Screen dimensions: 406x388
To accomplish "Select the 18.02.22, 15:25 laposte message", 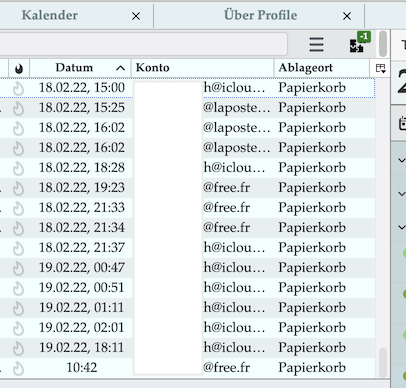I will tap(187, 108).
